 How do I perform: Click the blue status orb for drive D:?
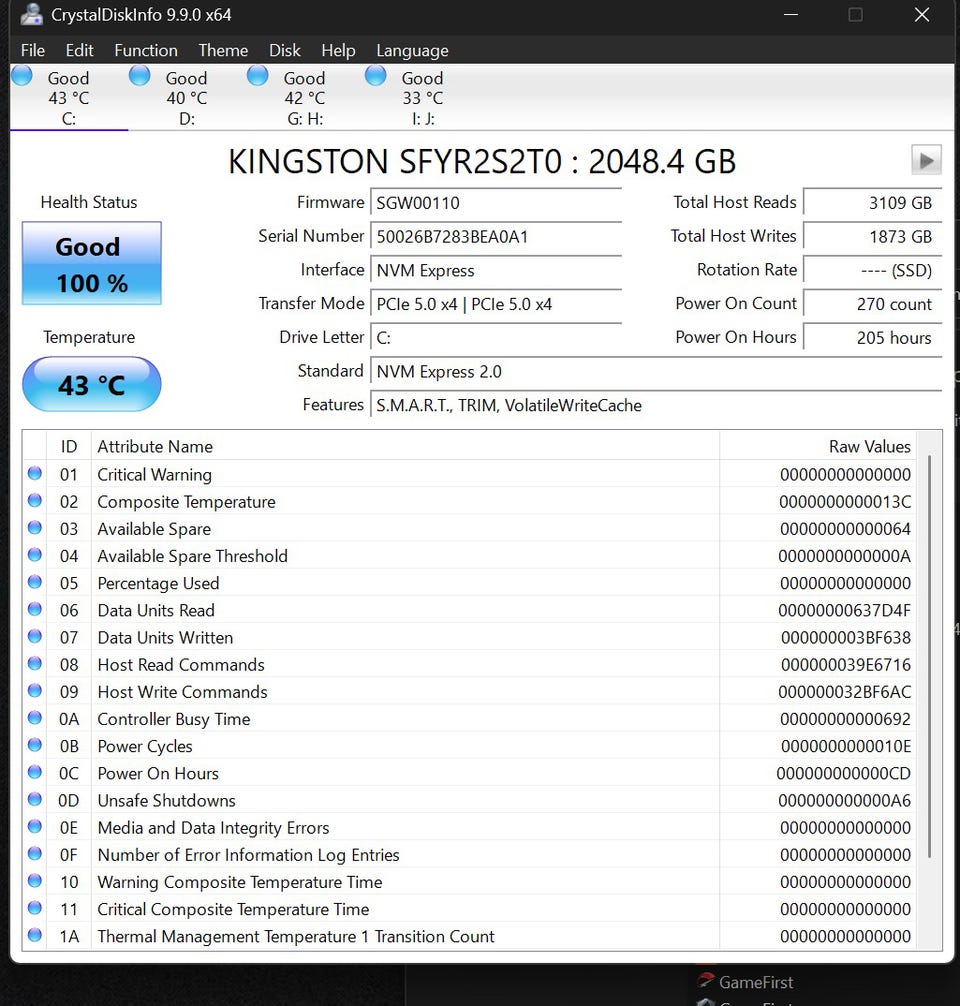[139, 75]
